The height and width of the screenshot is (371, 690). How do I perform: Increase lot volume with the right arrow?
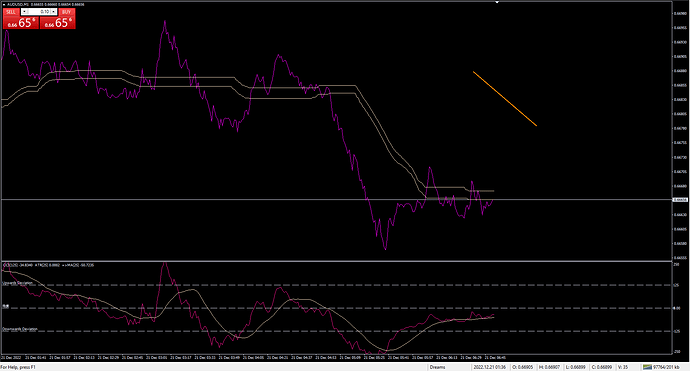click(x=54, y=12)
